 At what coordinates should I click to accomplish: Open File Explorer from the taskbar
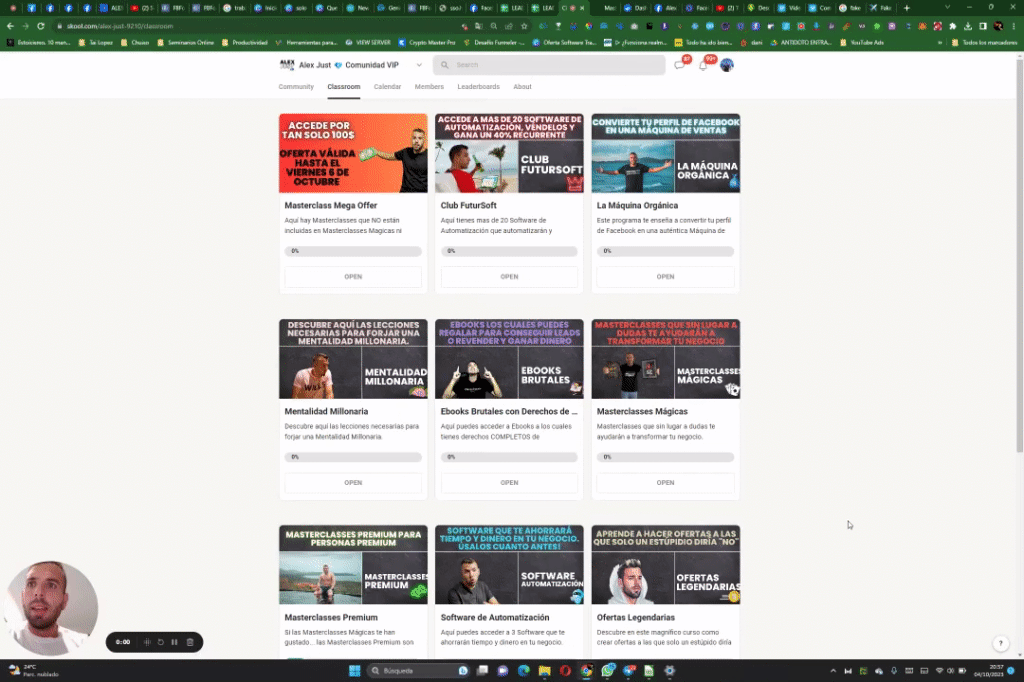pyautogui.click(x=544, y=671)
